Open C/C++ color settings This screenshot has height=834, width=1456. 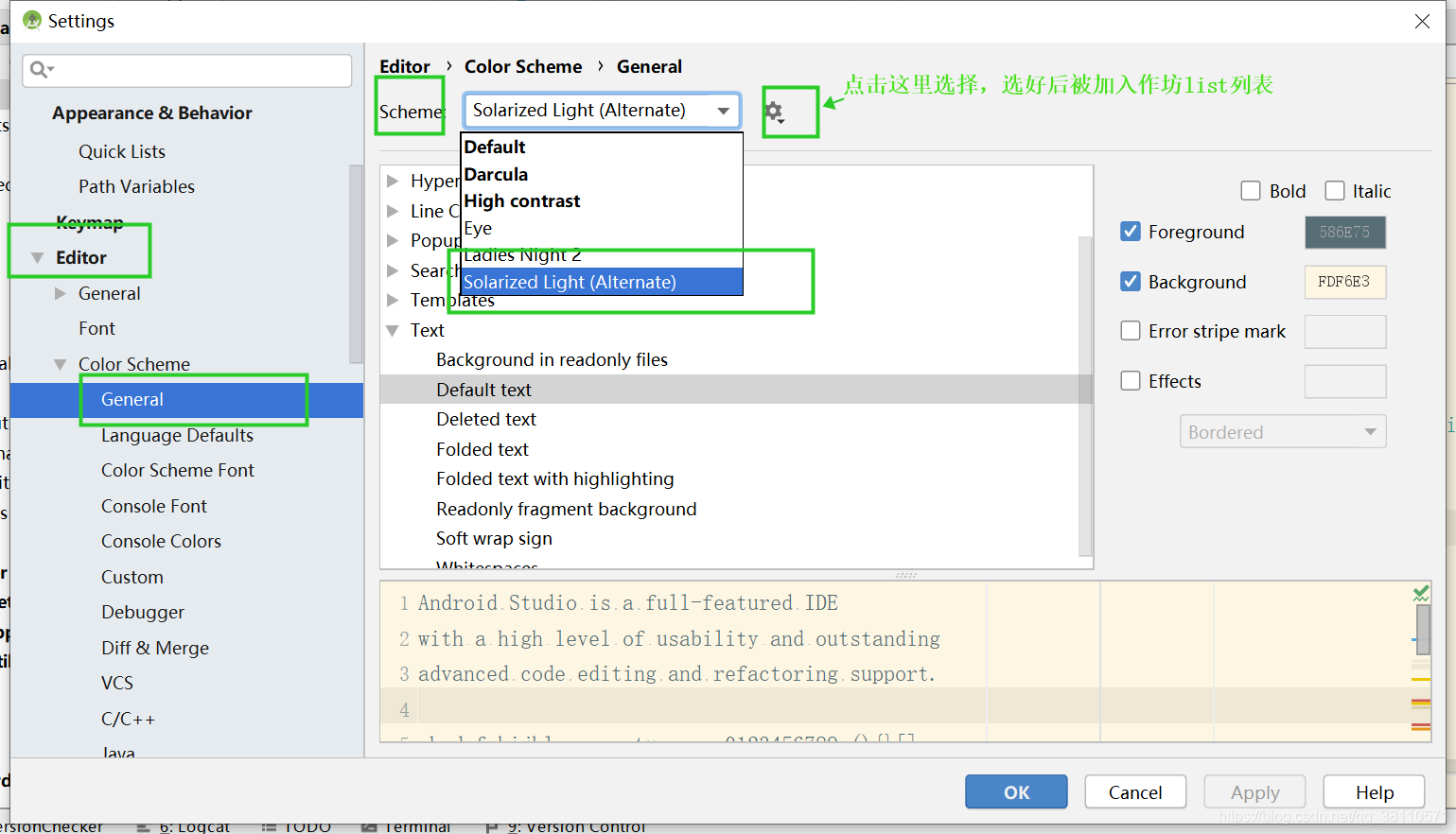[x=128, y=719]
